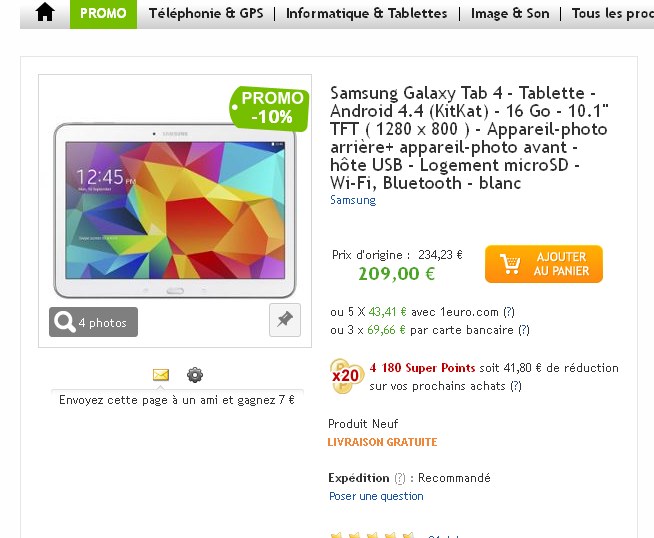Click the Poser une question link
The height and width of the screenshot is (538, 654).
(x=376, y=496)
